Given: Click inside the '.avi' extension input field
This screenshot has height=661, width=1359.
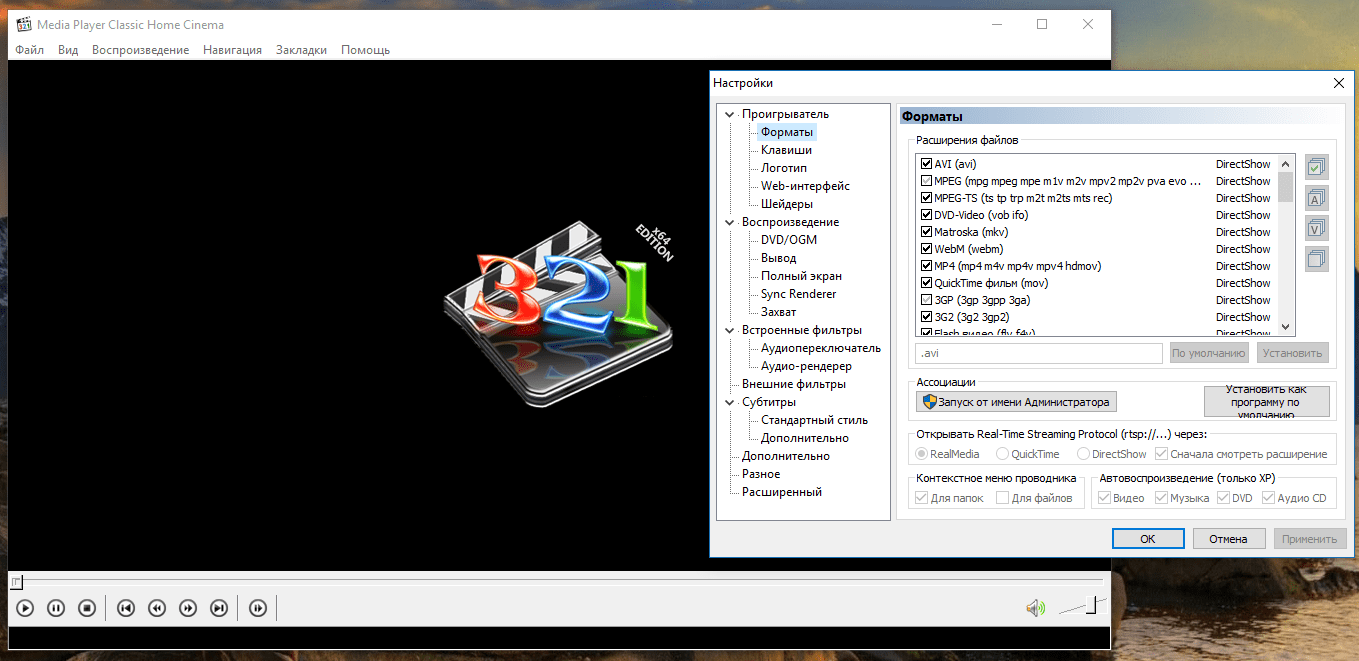Looking at the screenshot, I should point(1037,352).
